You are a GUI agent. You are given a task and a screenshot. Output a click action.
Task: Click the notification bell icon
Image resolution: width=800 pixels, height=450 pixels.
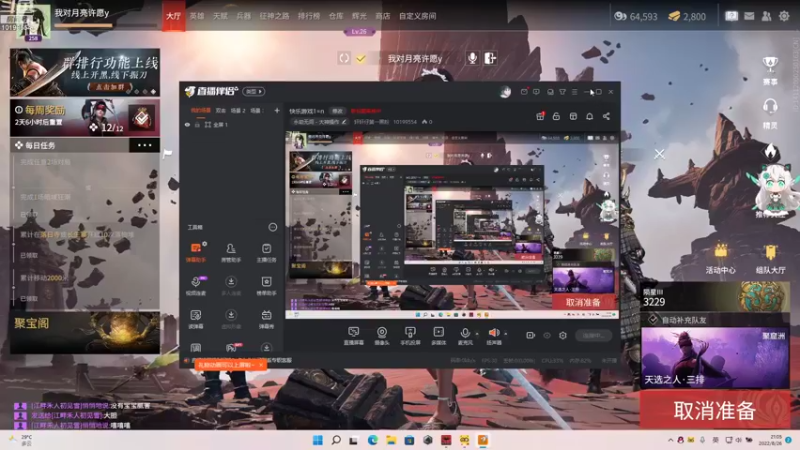(x=589, y=116)
